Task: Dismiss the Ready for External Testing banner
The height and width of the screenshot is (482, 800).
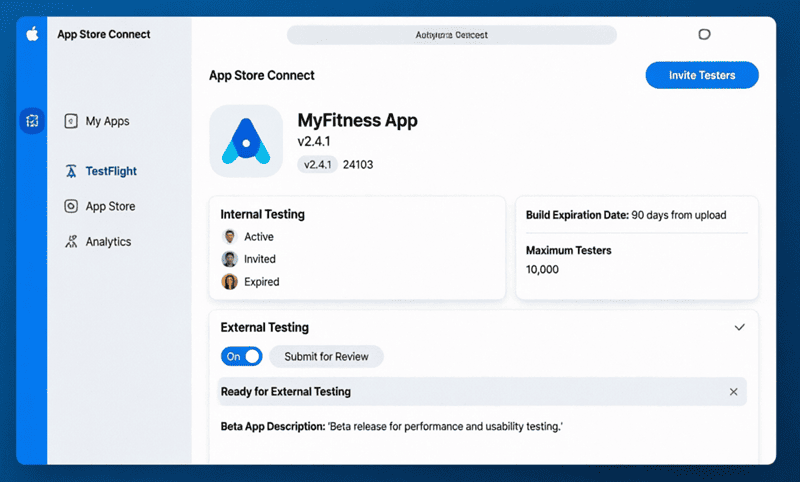Action: [733, 392]
